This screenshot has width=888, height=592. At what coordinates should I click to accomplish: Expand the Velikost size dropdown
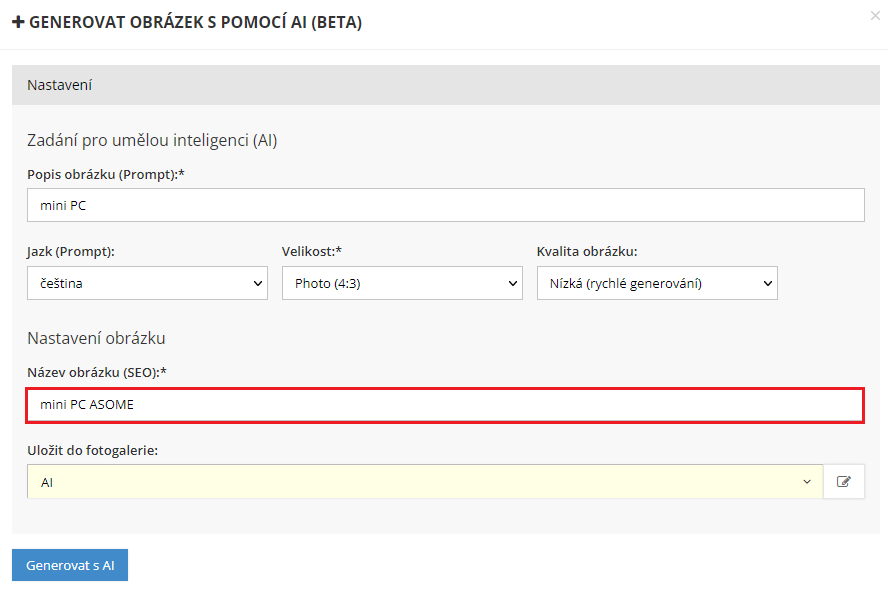(402, 283)
